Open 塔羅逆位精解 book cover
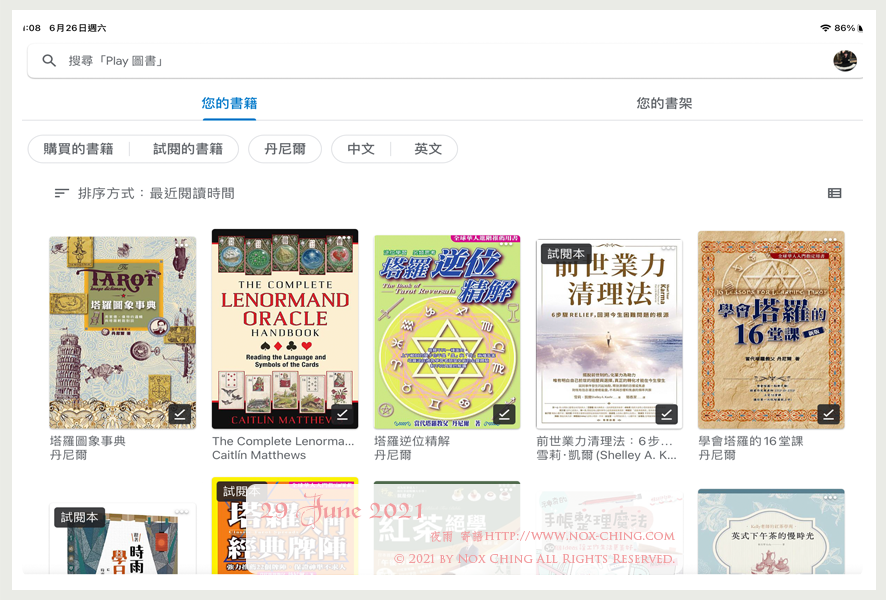This screenshot has height=600, width=886. pos(447,332)
